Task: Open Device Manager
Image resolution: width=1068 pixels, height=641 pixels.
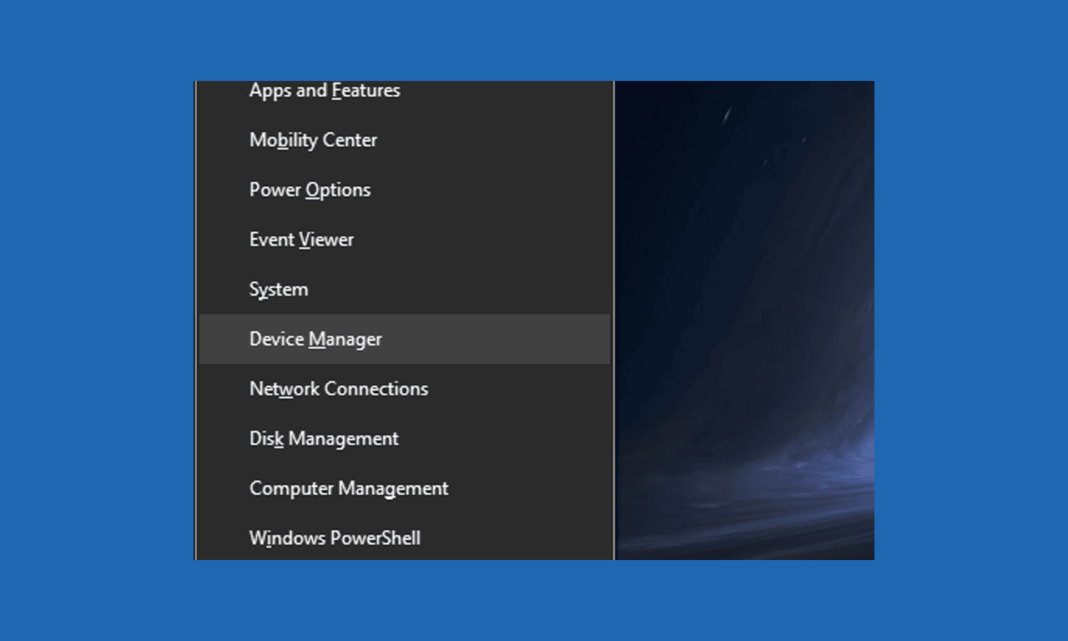Action: click(x=315, y=339)
